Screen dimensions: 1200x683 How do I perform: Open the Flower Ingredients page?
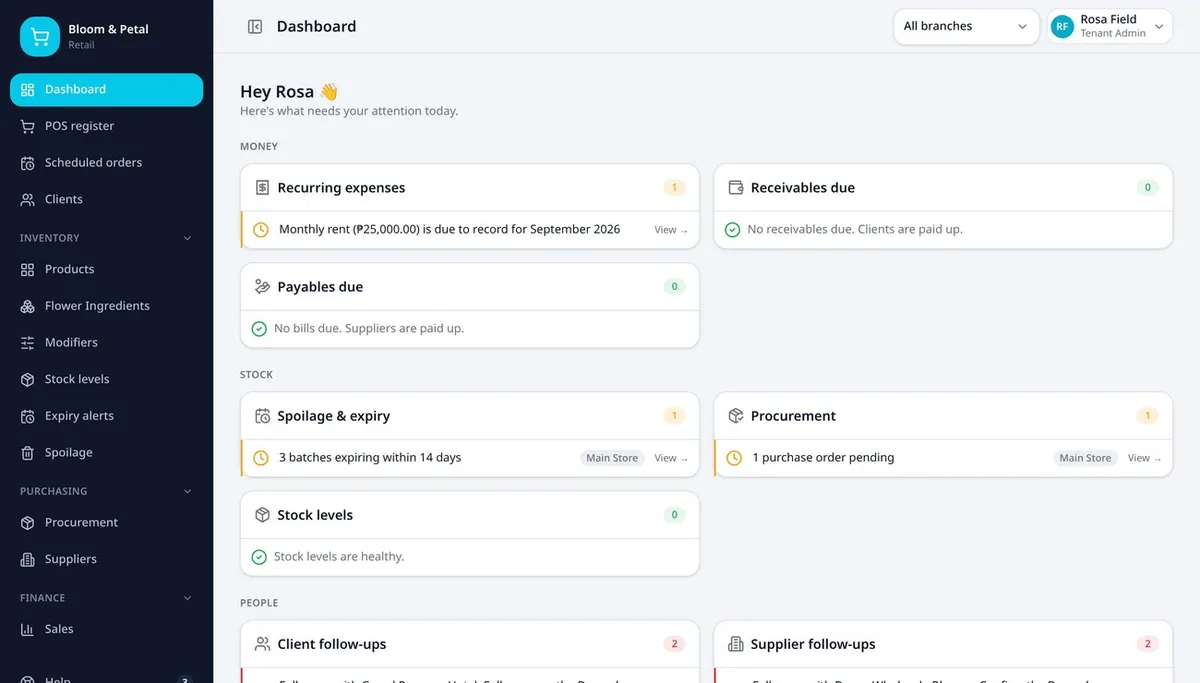click(x=106, y=306)
